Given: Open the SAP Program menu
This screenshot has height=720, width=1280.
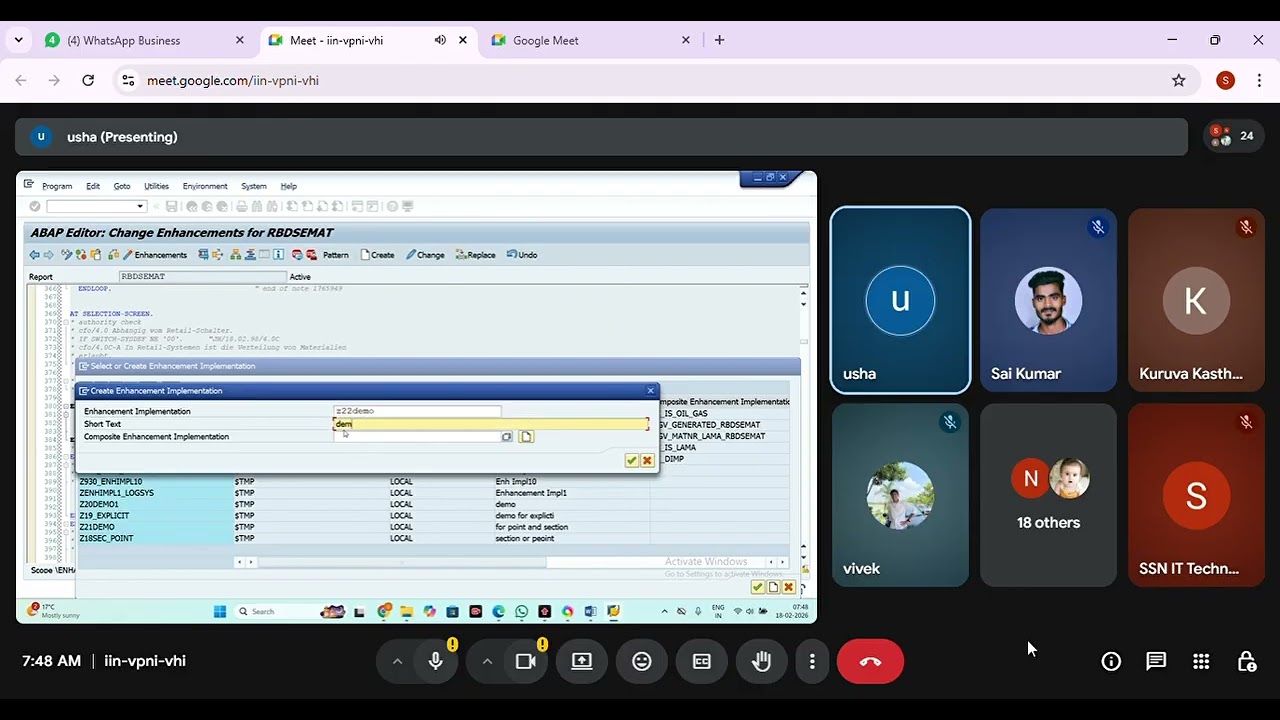Looking at the screenshot, I should tap(57, 186).
